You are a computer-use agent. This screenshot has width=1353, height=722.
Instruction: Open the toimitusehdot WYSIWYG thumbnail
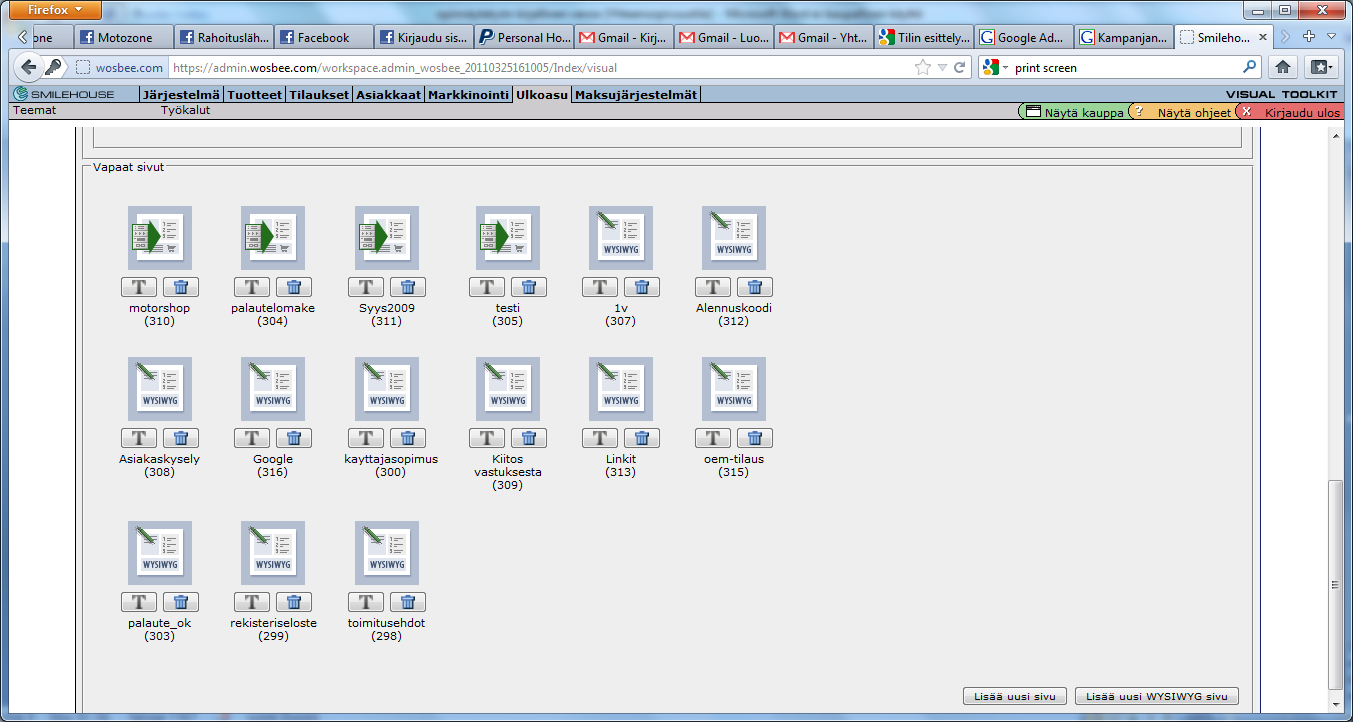[387, 553]
